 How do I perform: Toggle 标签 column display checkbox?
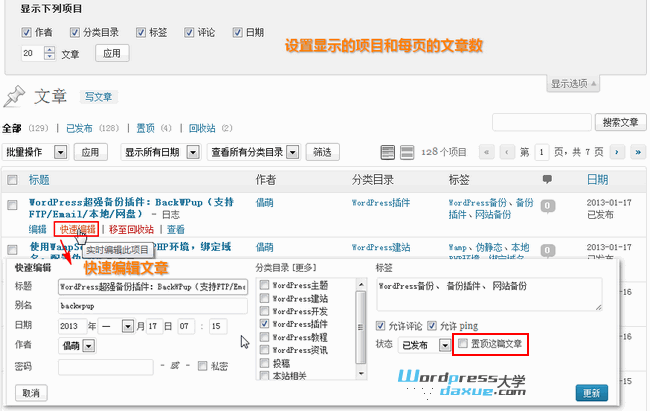141,32
